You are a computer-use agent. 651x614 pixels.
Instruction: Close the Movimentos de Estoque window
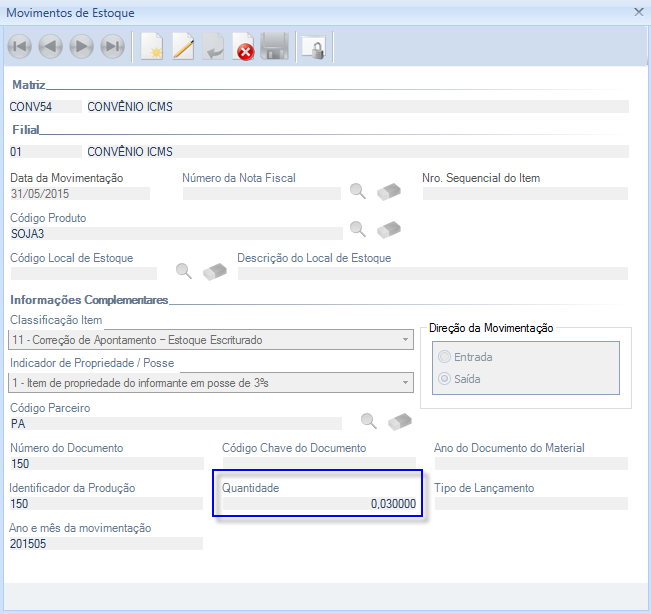pyautogui.click(x=639, y=12)
